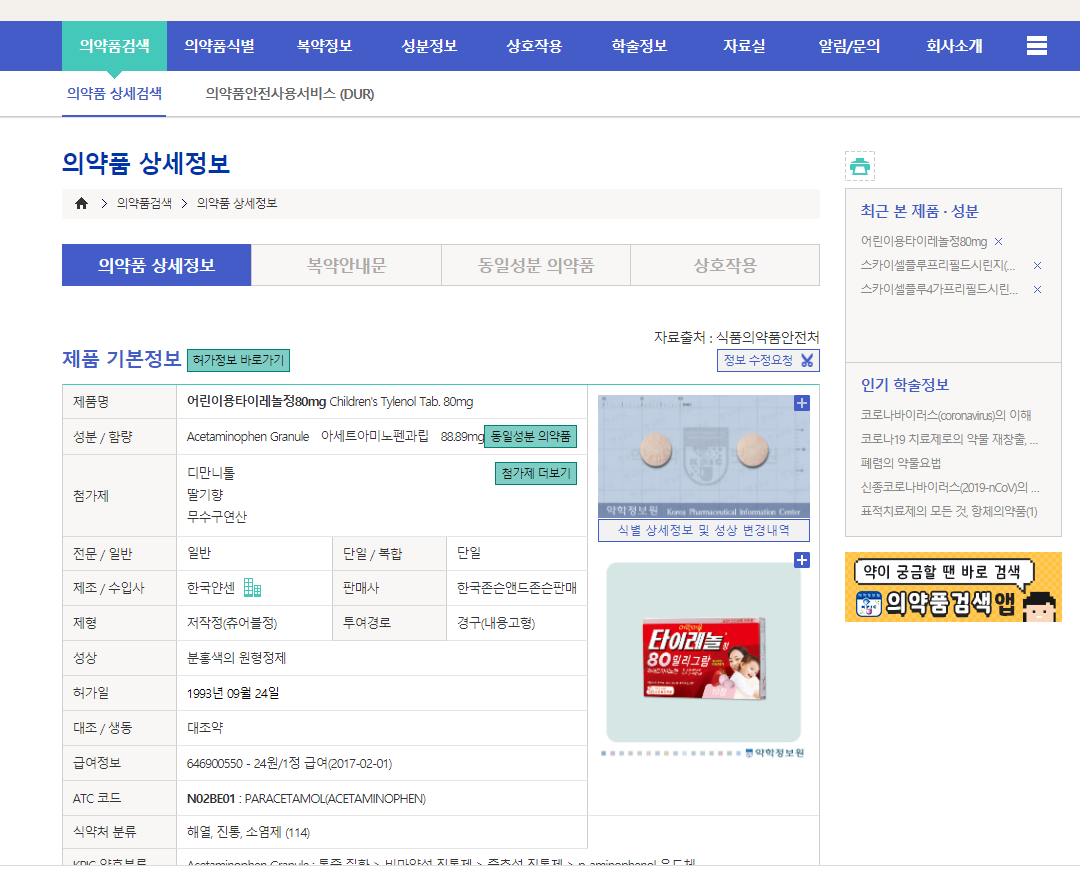Viewport: 1080px width, 876px height.
Task: Open article 코로나19 치료제로의 약물 재창출
Action: click(x=949, y=439)
